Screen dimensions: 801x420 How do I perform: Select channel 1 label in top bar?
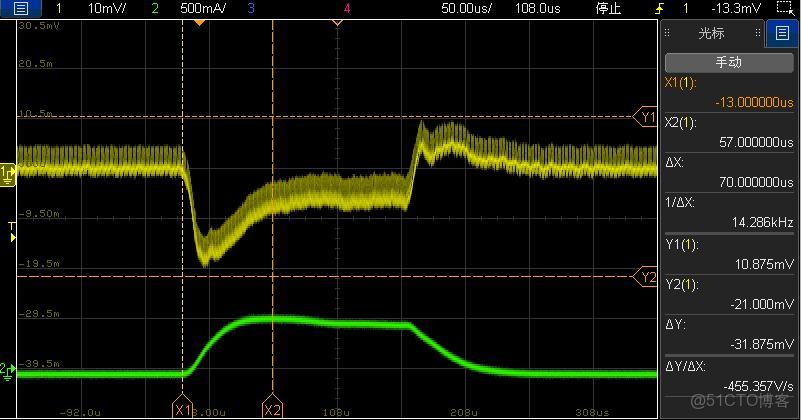click(x=58, y=8)
